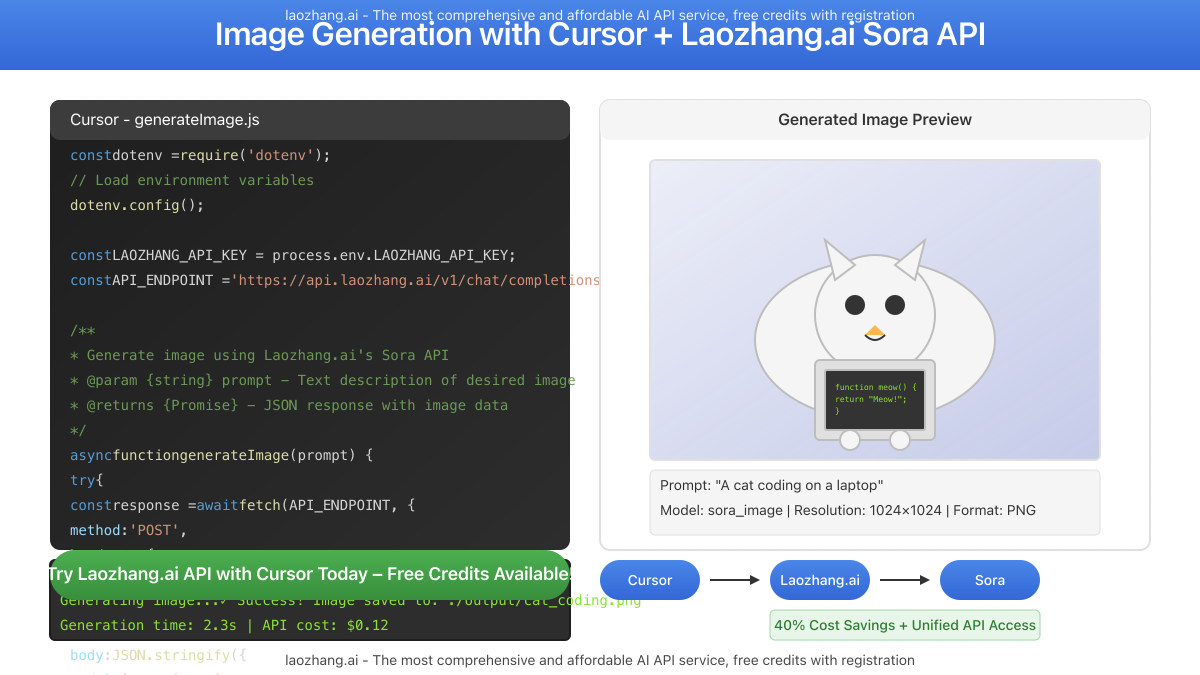Click the comment Load environment variables
The image size is (1200, 675).
tap(192, 180)
